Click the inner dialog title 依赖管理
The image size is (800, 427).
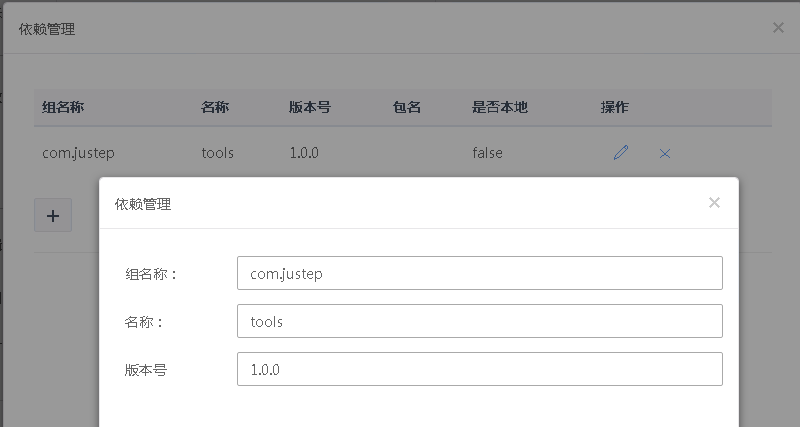[143, 204]
